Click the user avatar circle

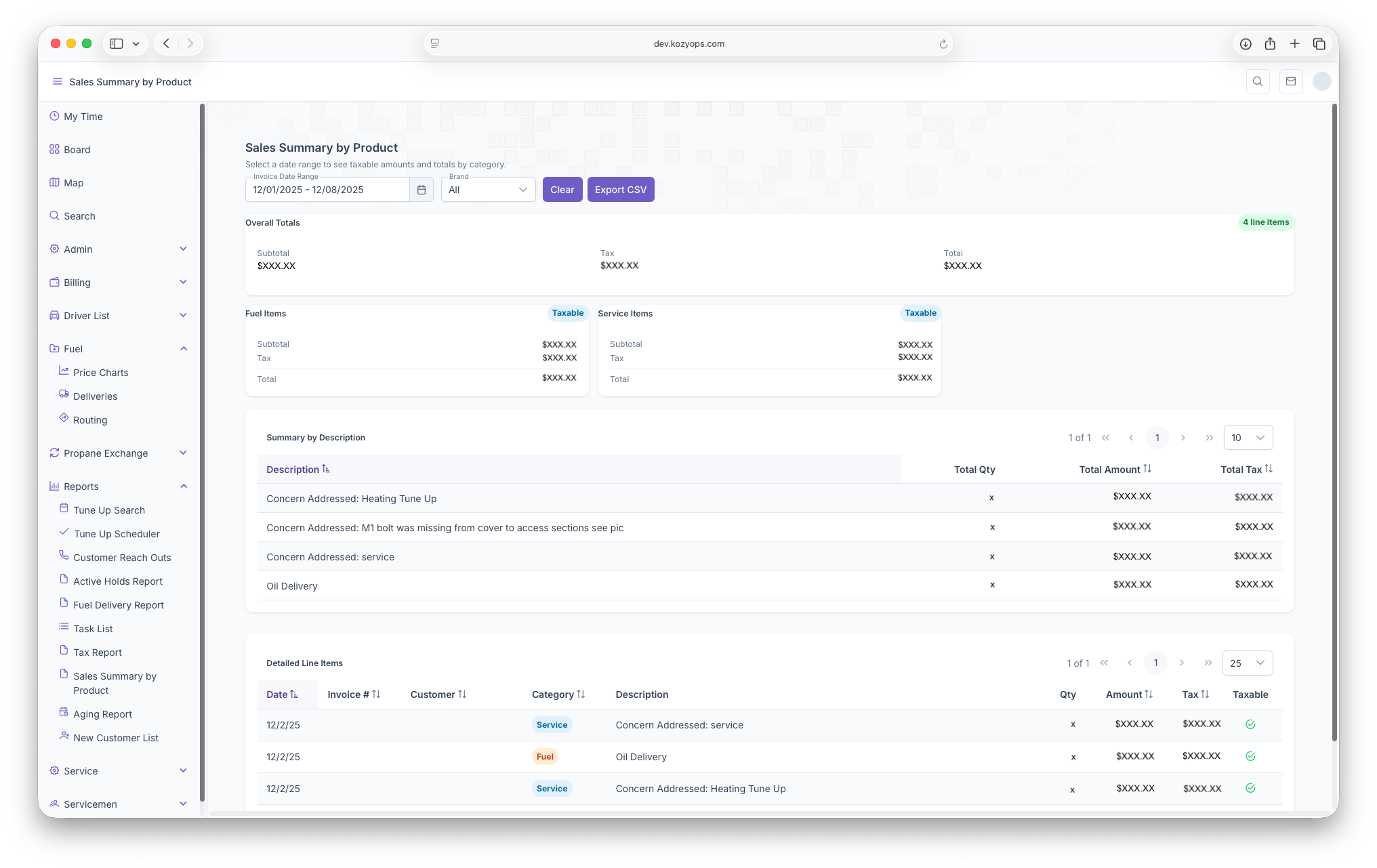tap(1321, 81)
